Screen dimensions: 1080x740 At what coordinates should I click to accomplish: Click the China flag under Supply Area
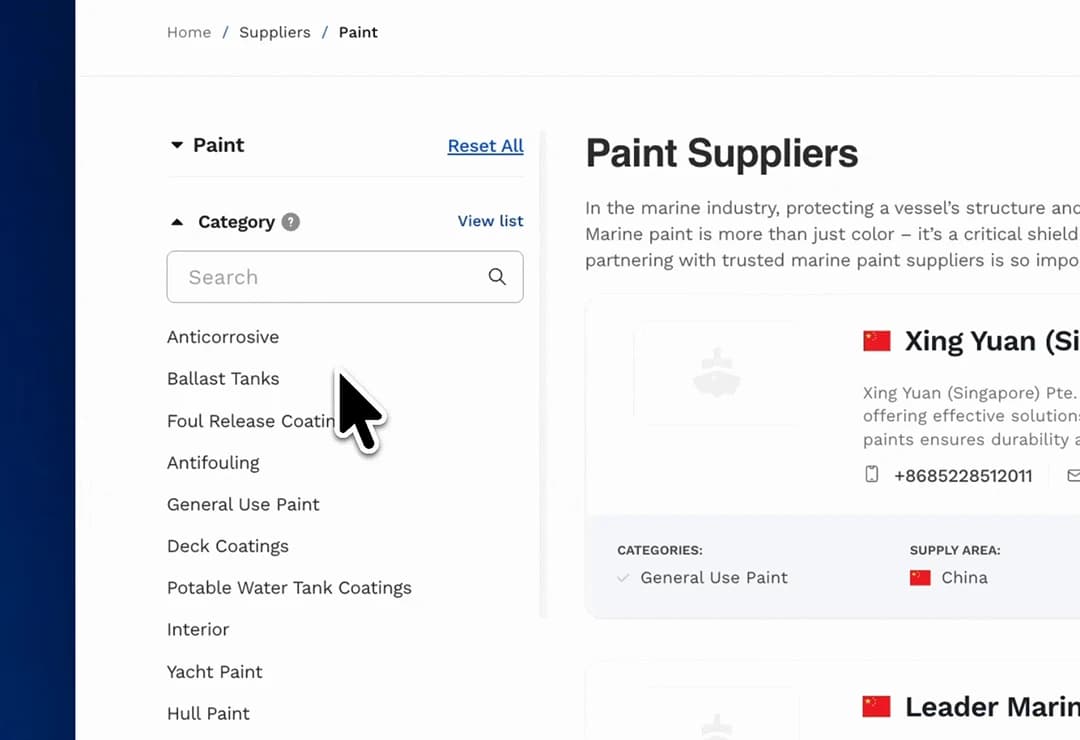(920, 577)
